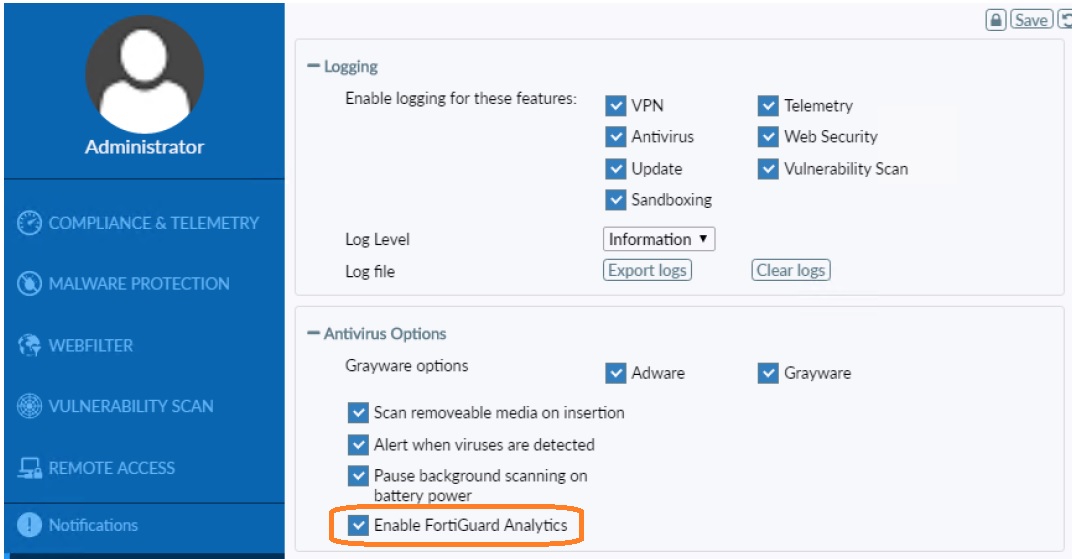The width and height of the screenshot is (1072, 559).
Task: Click the lock icon beside Save
Action: pos(995,20)
